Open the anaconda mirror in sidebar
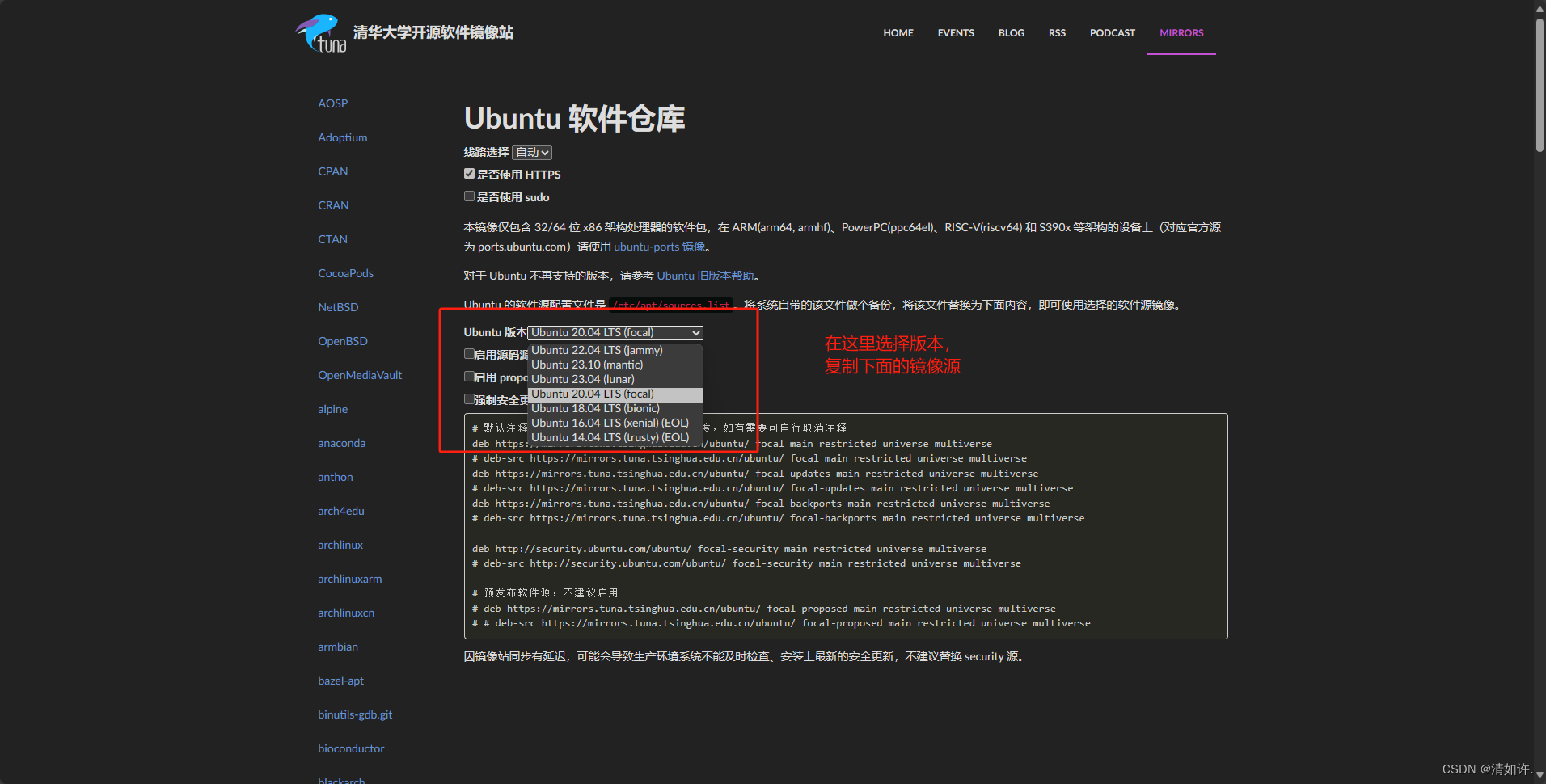This screenshot has width=1546, height=784. pyautogui.click(x=341, y=443)
